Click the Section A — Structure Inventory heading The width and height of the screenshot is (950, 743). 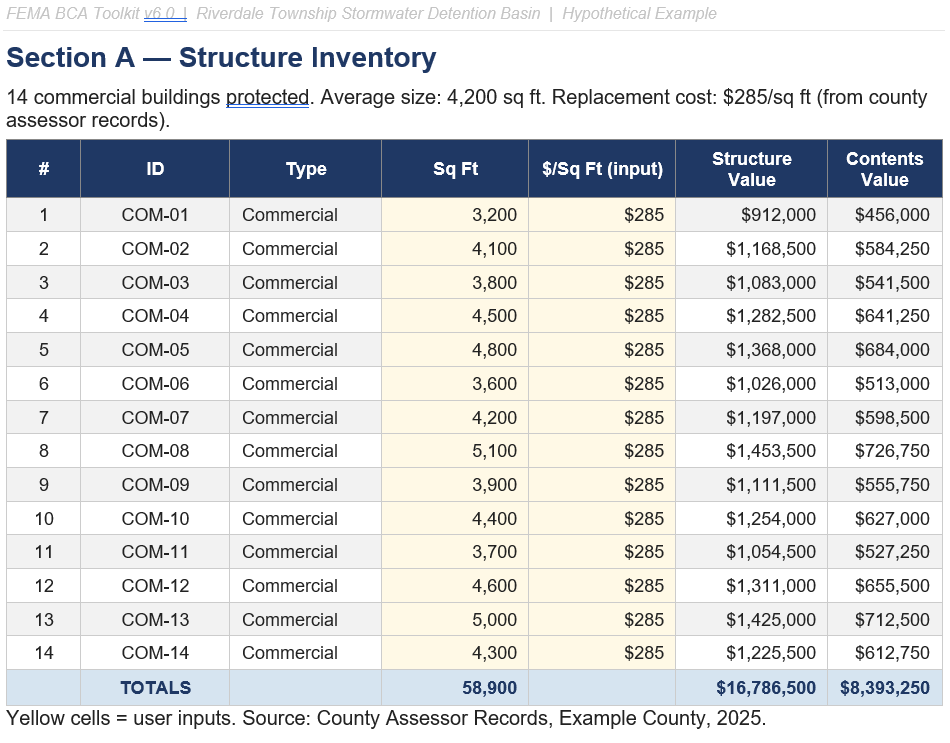tap(221, 58)
